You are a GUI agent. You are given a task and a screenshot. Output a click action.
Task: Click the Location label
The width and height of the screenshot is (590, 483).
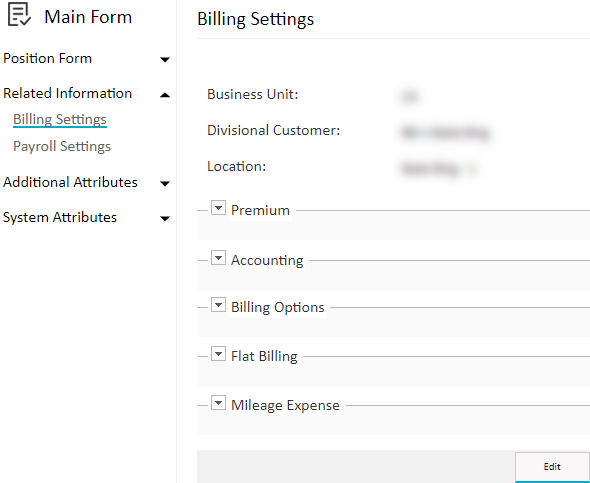tap(237, 166)
